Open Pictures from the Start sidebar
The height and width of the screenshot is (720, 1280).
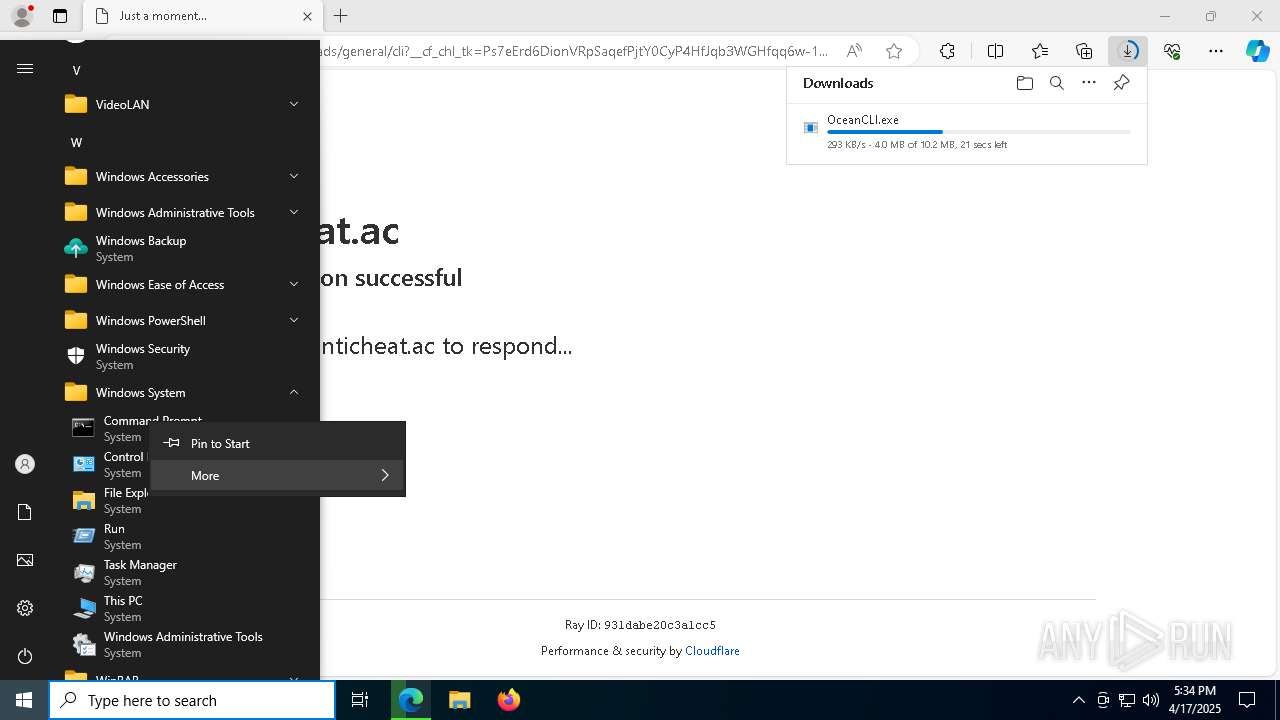coord(25,560)
